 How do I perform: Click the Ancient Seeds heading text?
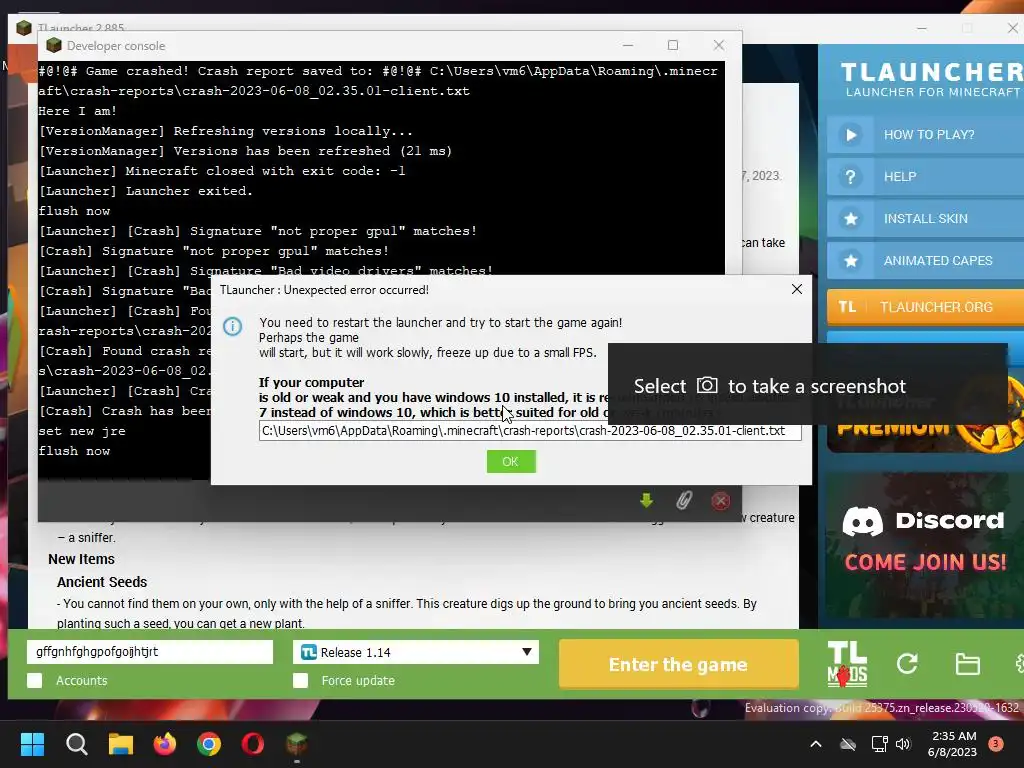point(102,582)
